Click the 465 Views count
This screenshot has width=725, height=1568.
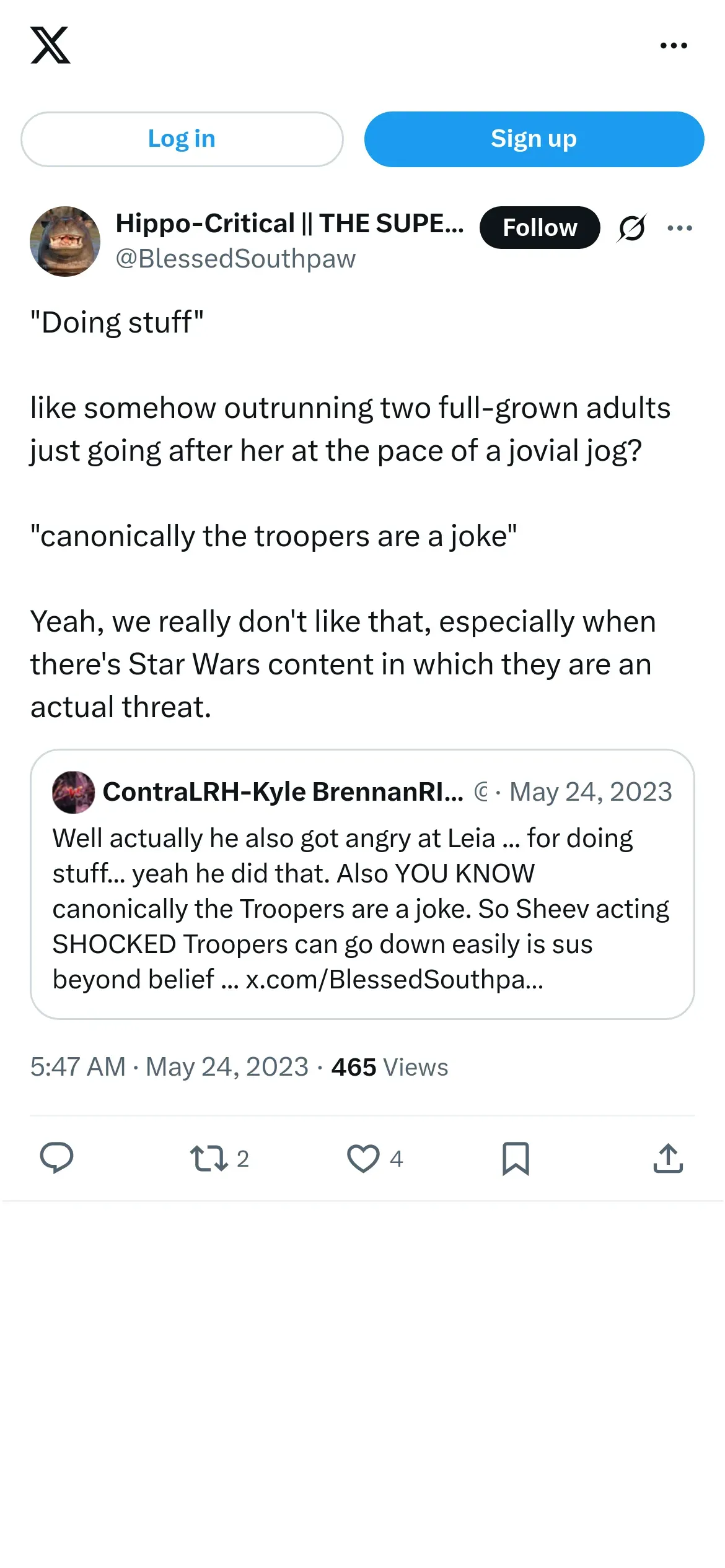[x=390, y=1067]
